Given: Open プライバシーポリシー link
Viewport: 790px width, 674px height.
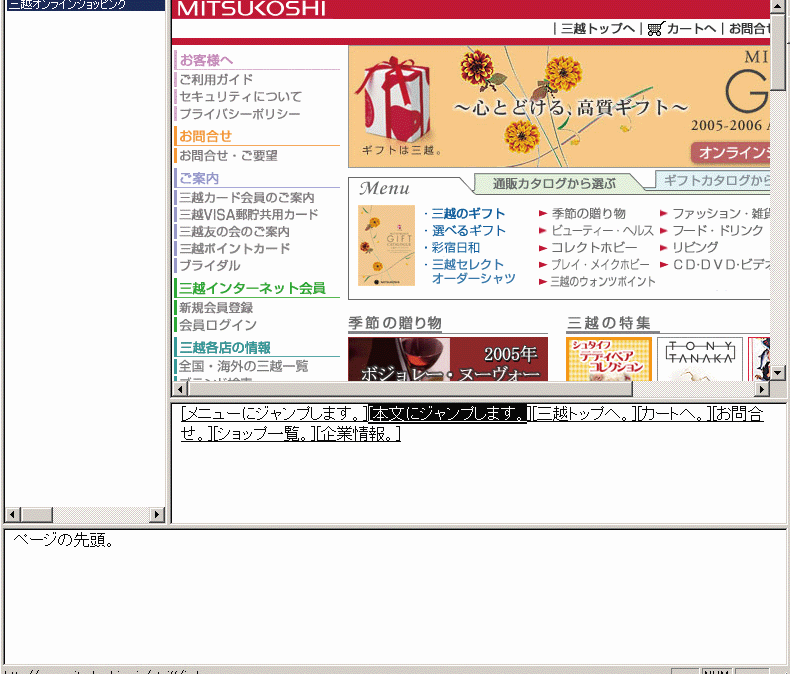Looking at the screenshot, I should pos(240,114).
